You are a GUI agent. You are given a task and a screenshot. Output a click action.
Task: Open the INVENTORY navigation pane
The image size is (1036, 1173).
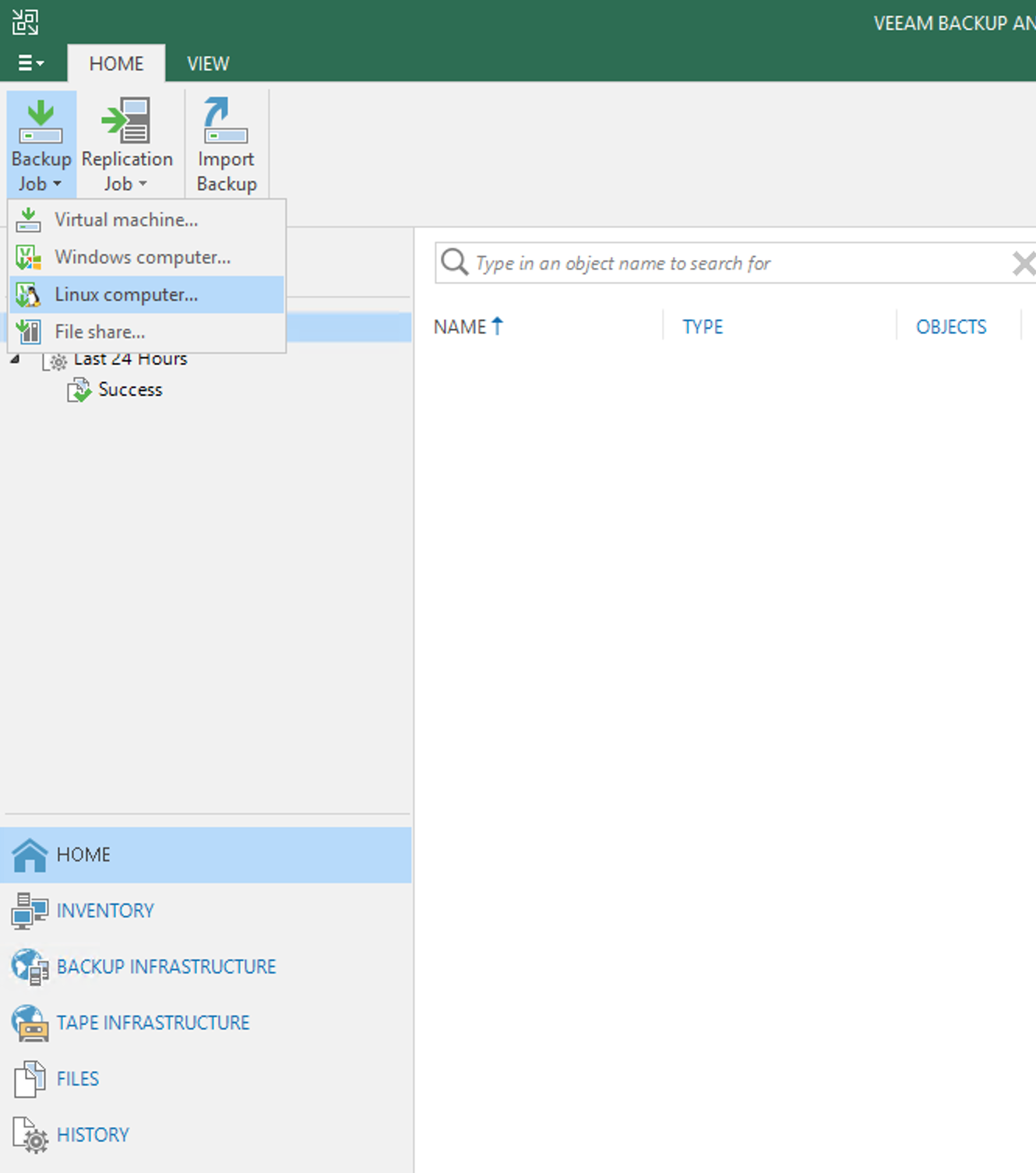206,911
